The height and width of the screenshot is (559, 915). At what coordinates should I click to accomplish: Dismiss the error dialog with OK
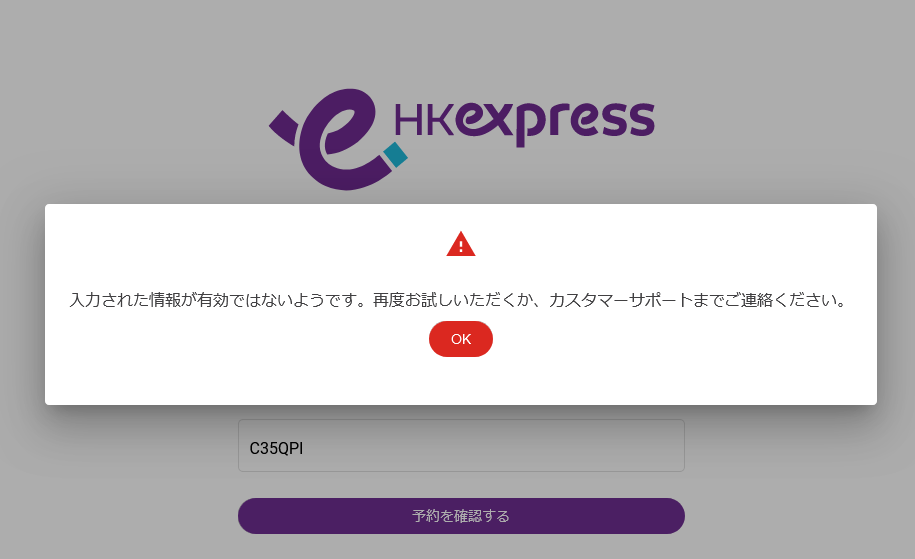(460, 339)
